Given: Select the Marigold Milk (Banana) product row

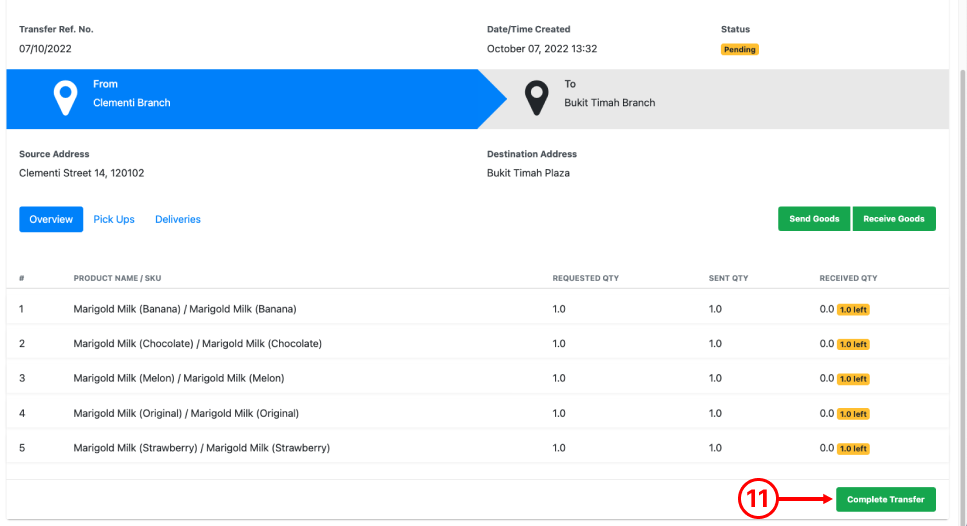Looking at the screenshot, I should point(477,309).
